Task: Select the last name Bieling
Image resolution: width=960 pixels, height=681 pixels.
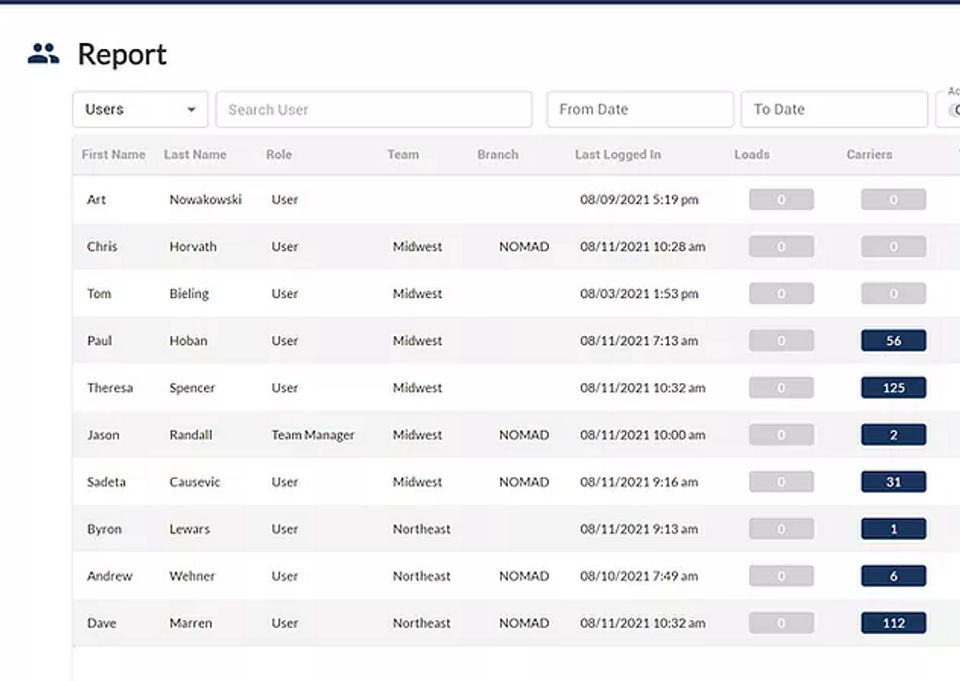Action: [x=189, y=294]
